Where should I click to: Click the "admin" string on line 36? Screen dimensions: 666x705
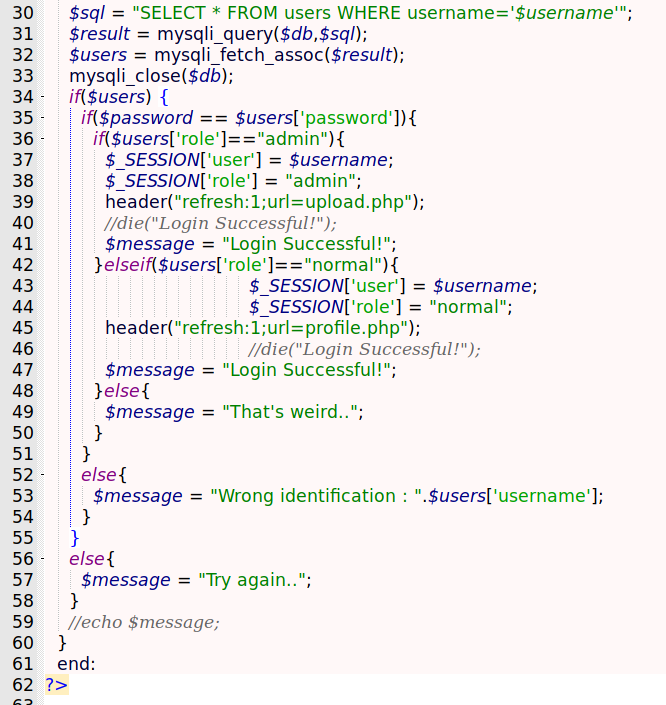293,139
